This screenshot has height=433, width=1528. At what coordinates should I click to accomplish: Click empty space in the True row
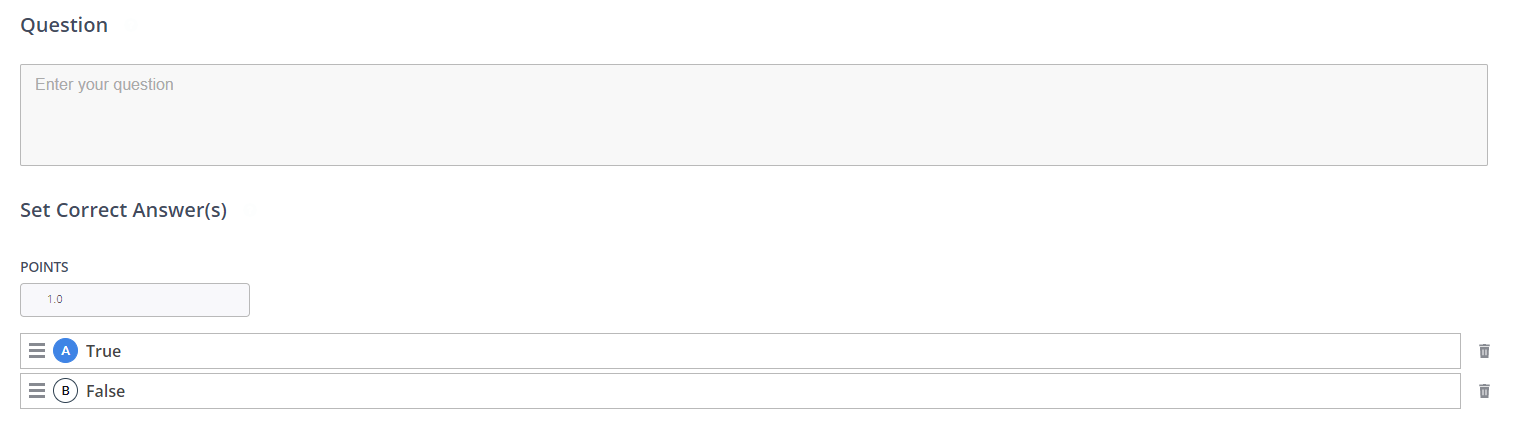click(x=790, y=351)
